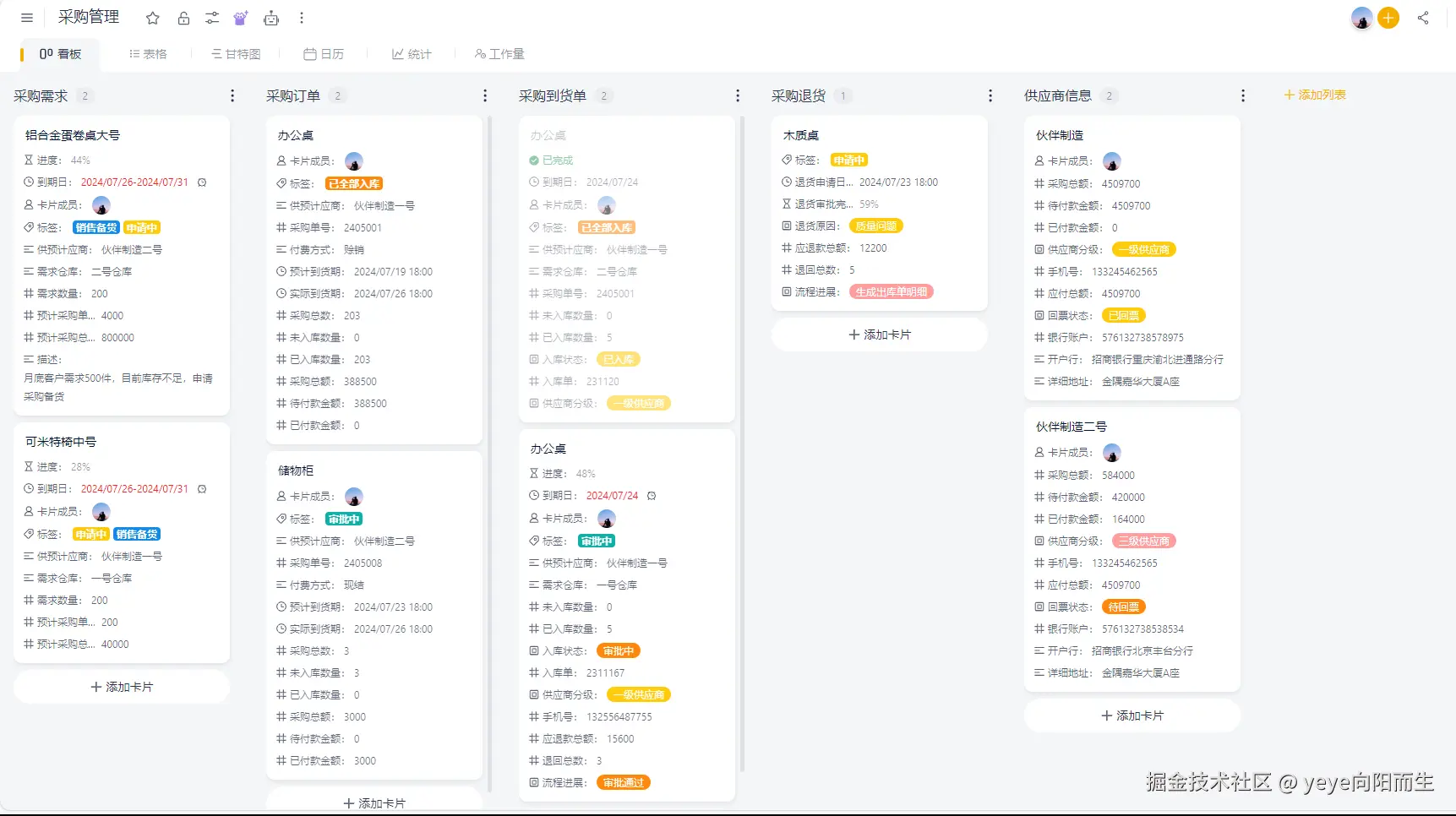Open the 采购订单 column options menu
Viewport: 1456px width, 816px height.
tap(485, 96)
